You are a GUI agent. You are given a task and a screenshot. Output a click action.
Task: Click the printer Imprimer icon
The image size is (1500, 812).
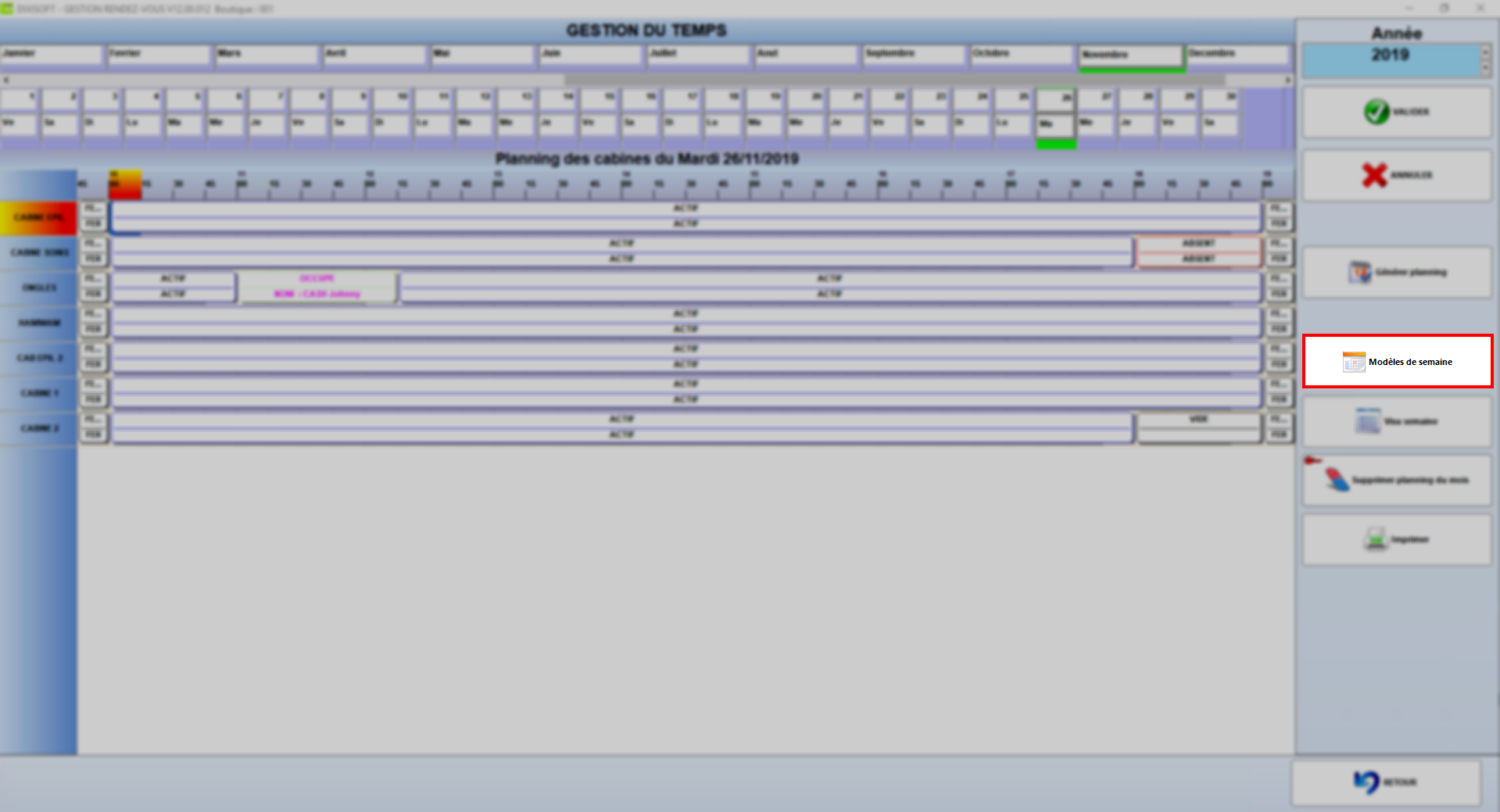[x=1375, y=538]
